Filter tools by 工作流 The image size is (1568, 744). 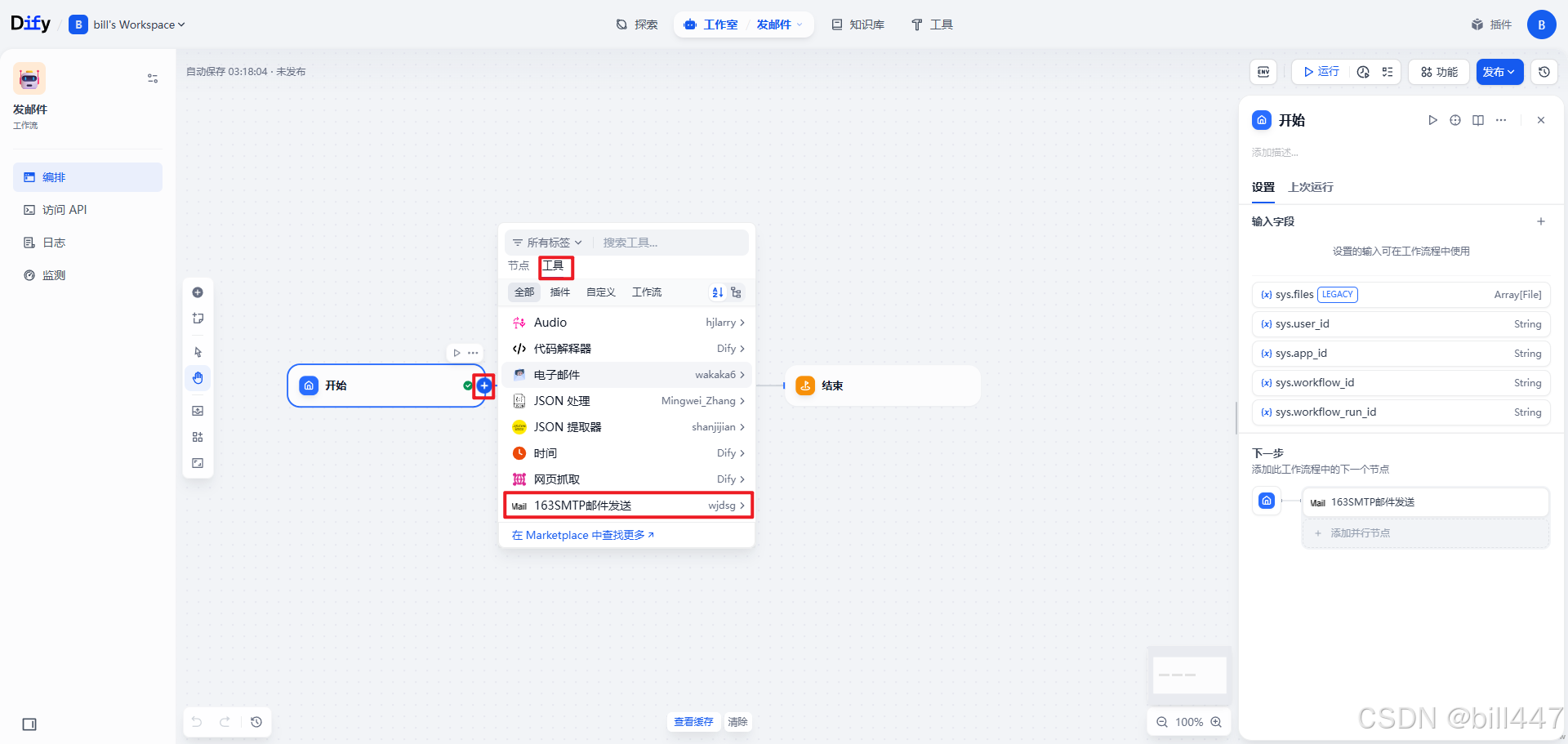pos(647,292)
